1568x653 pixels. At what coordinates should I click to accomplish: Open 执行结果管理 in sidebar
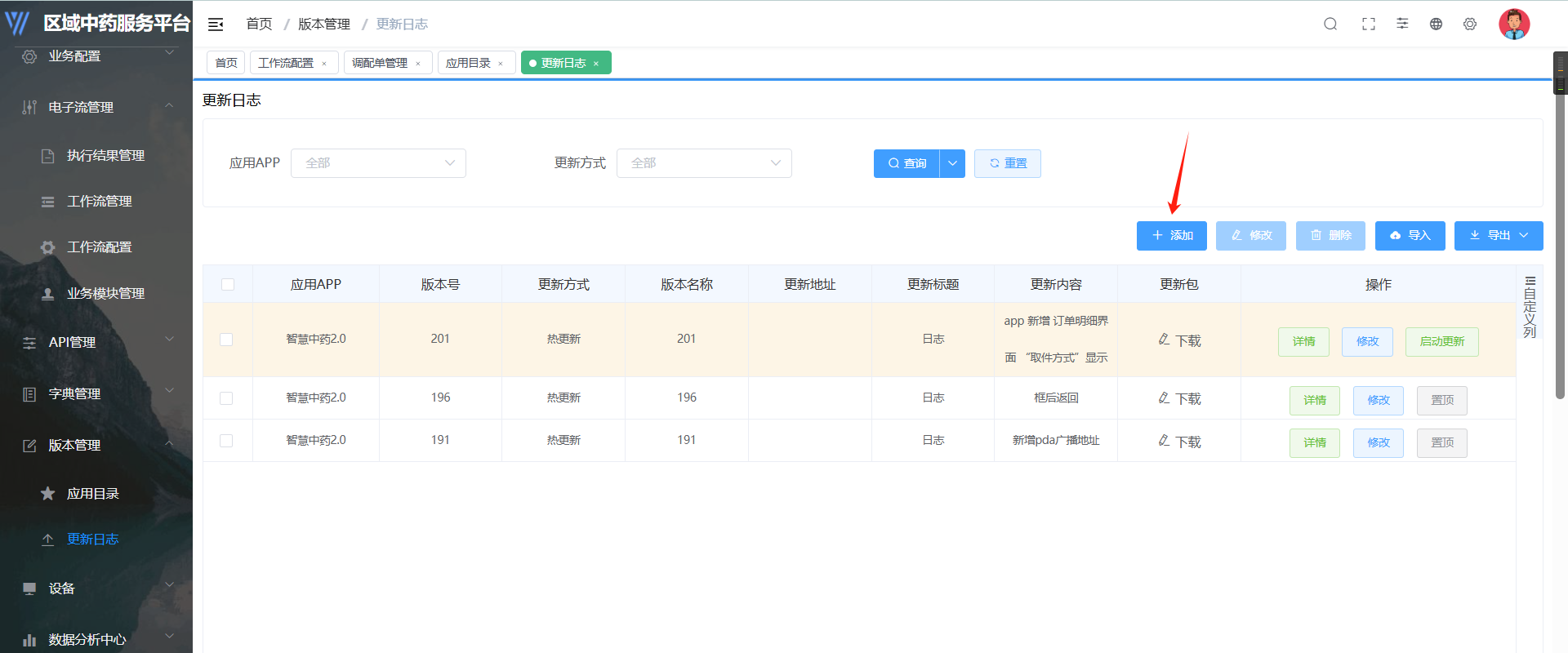(96, 155)
